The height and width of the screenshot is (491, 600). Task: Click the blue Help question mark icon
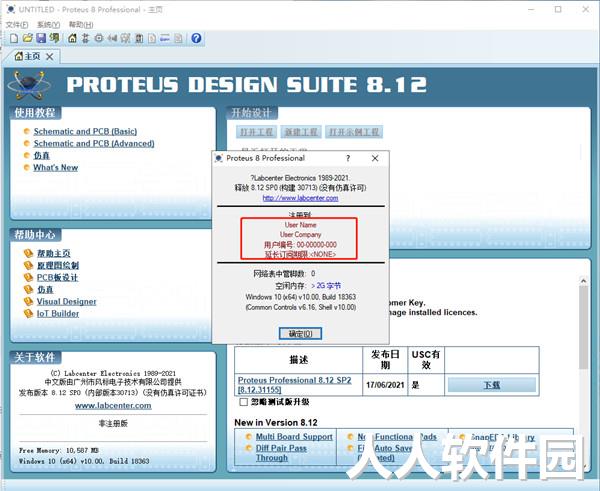coord(196,38)
